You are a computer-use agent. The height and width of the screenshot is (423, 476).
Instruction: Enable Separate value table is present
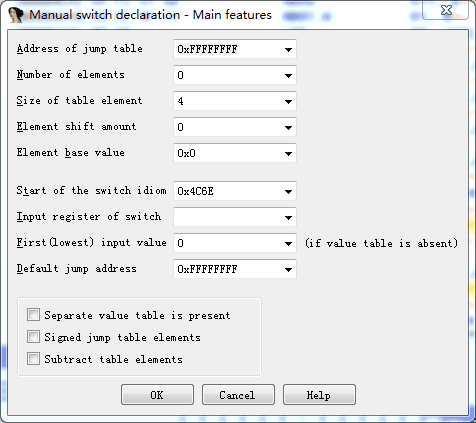pyautogui.click(x=33, y=315)
